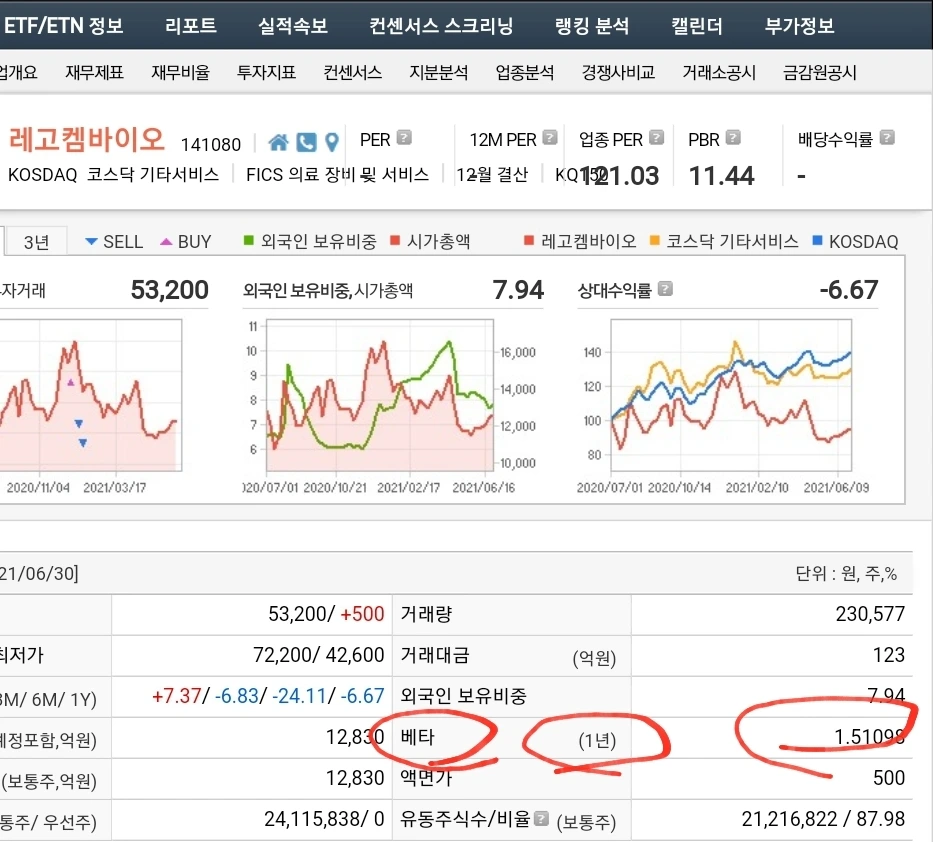
Task: Click the map pin location icon
Action: pyautogui.click(x=332, y=142)
